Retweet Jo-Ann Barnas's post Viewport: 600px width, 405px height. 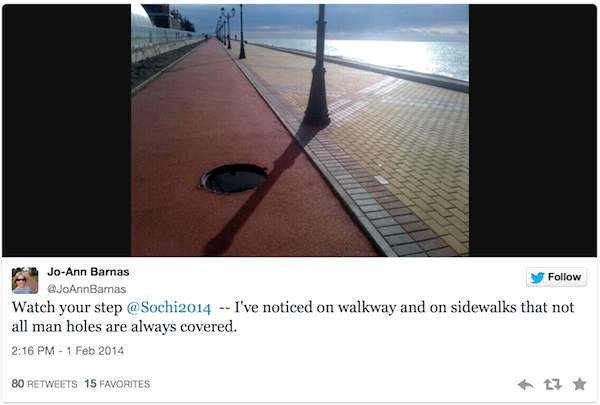pos(553,384)
